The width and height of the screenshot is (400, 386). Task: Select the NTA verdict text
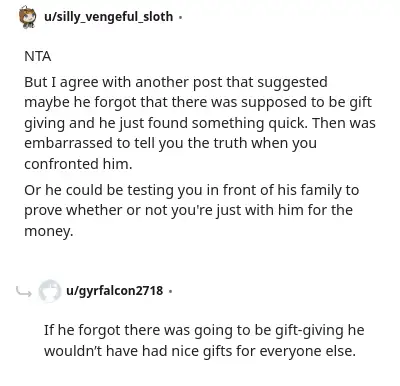click(38, 56)
